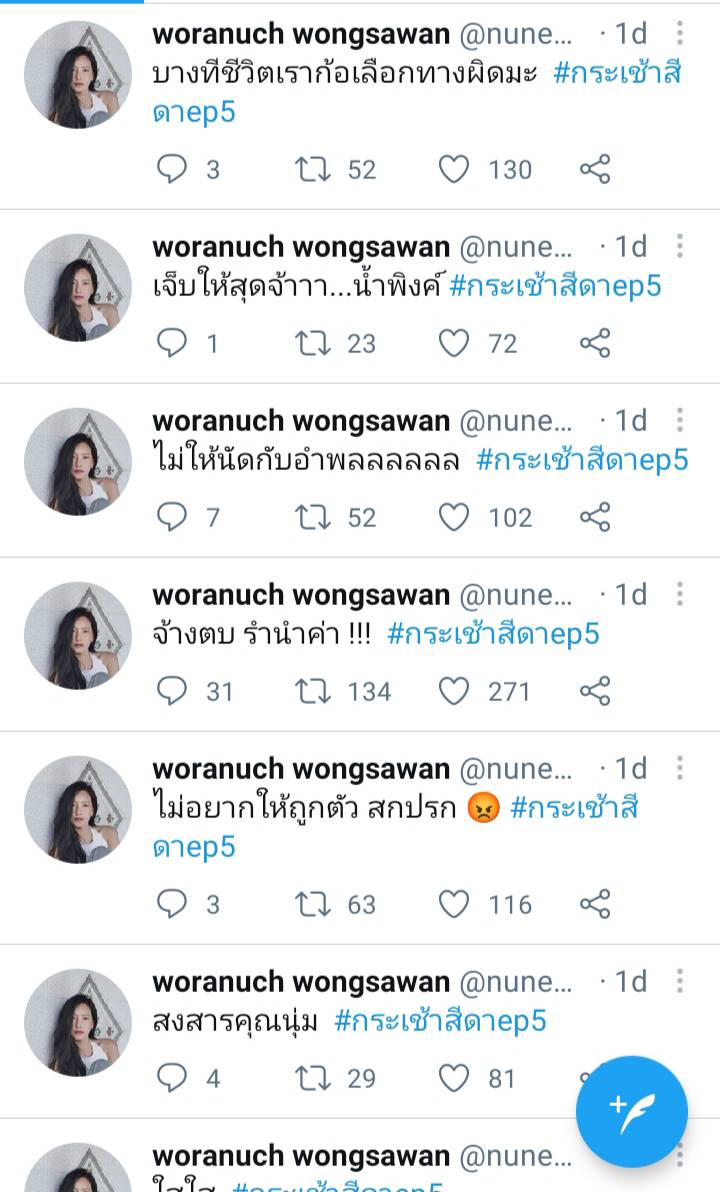The image size is (720, 1192).
Task: Open overflow menu on tweet with angry emoji
Action: pyautogui.click(x=680, y=768)
